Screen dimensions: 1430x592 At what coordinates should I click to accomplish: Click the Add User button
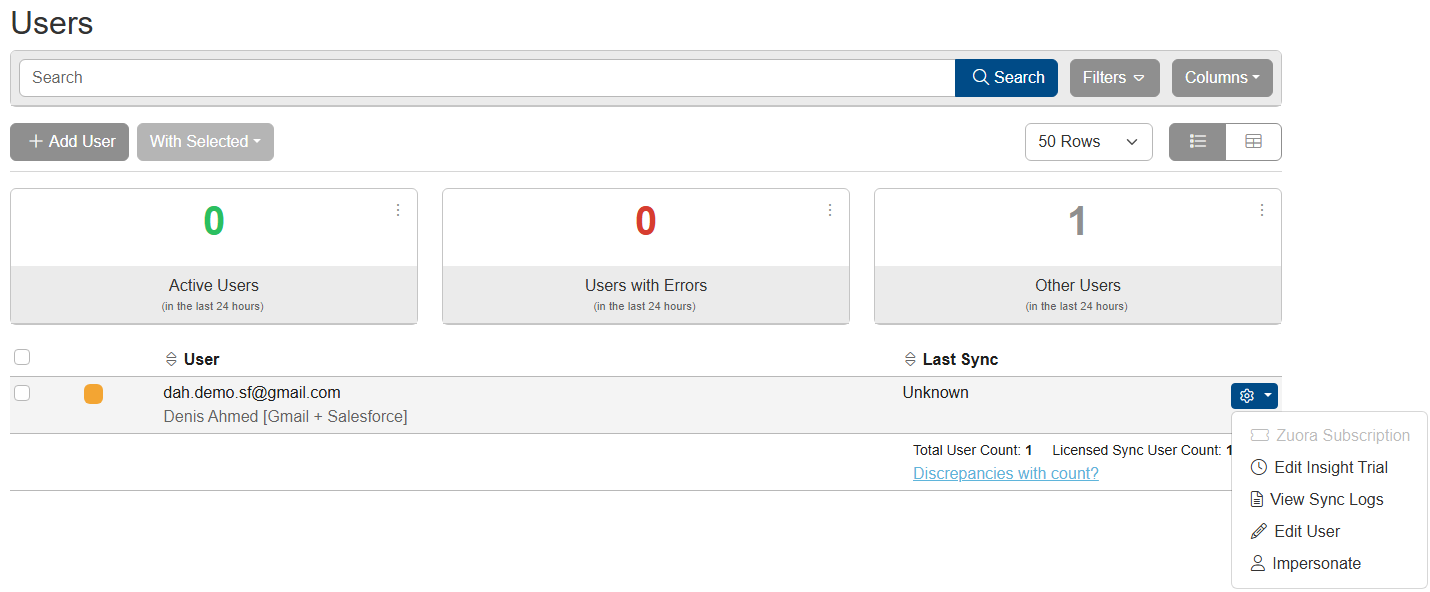70,142
